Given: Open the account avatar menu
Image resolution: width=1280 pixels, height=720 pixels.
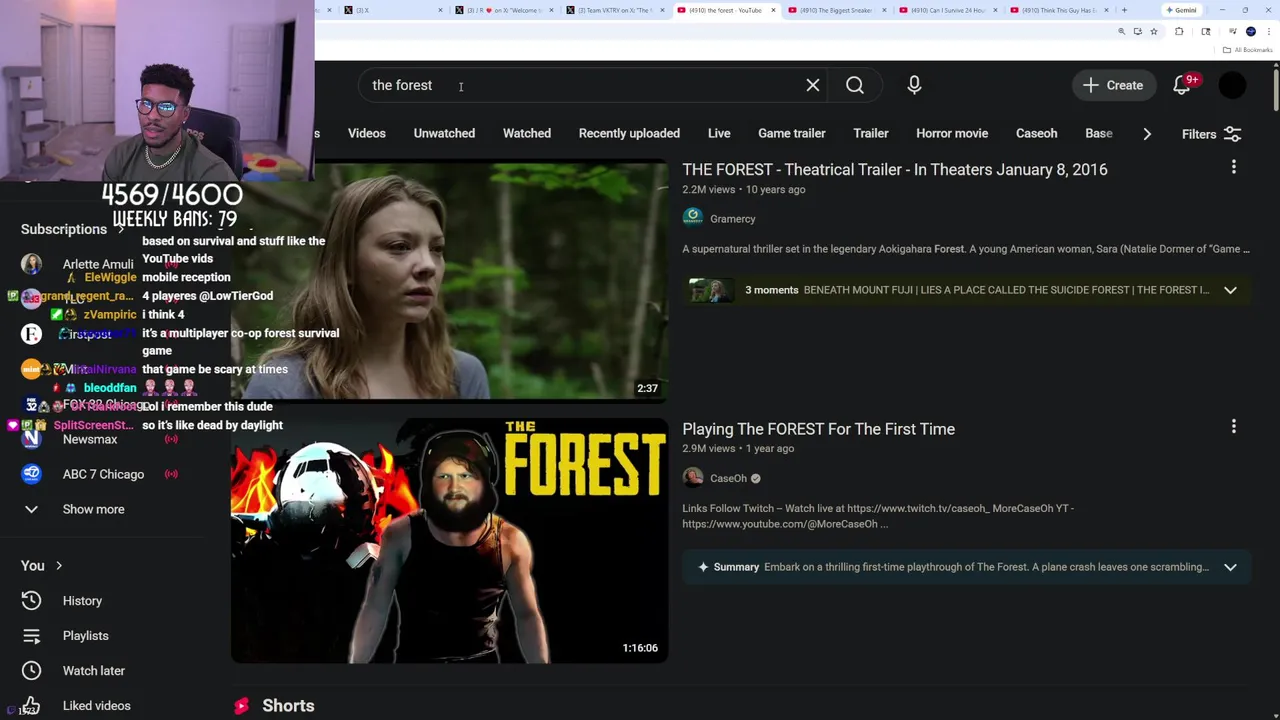Looking at the screenshot, I should [x=1233, y=85].
